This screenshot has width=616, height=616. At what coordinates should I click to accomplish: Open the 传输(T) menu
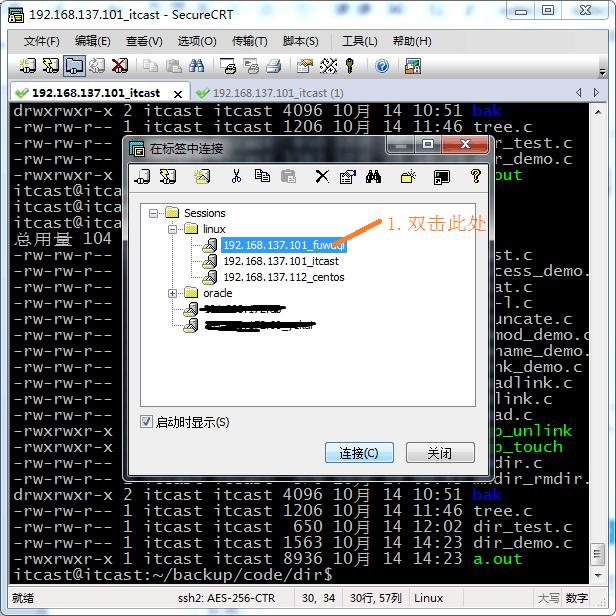coord(250,41)
